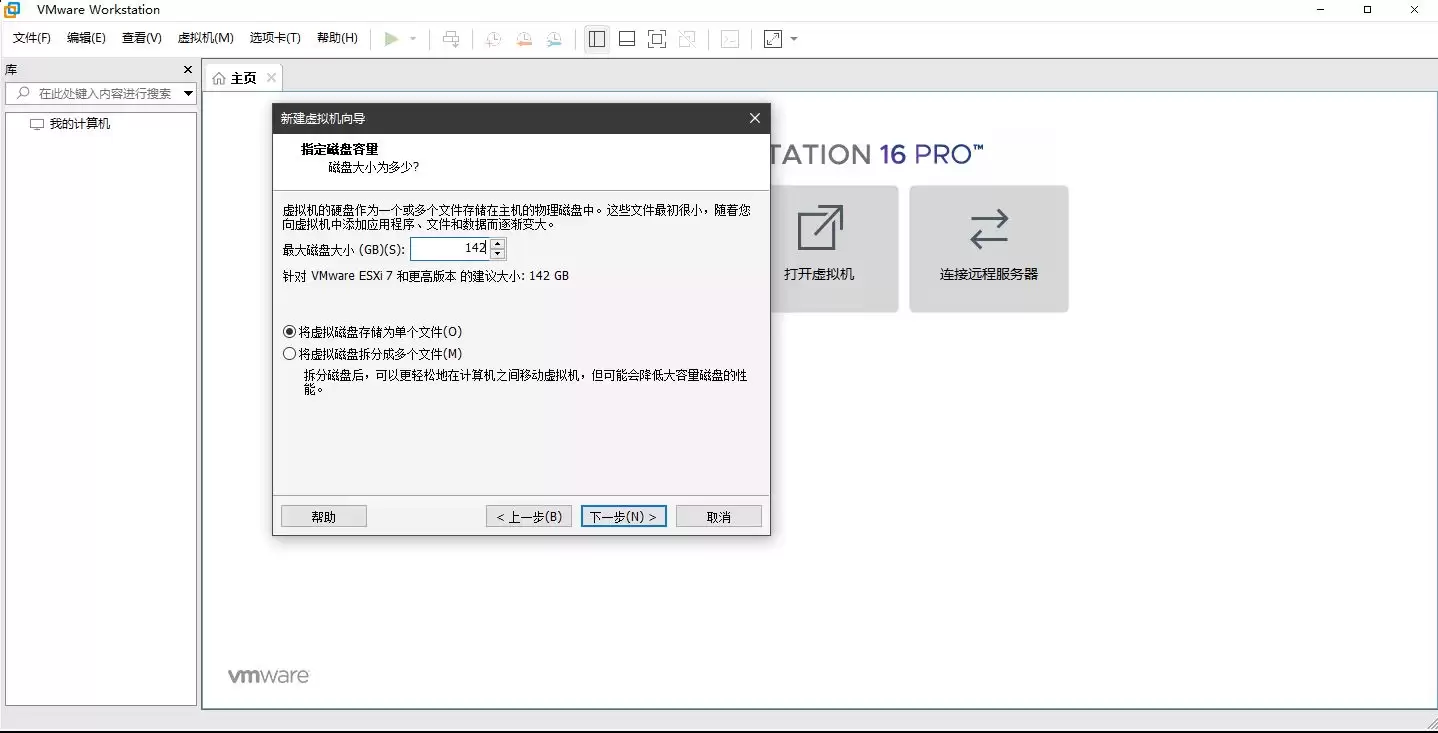This screenshot has height=733, width=1438.
Task: Click the power on play icon
Action: (391, 39)
